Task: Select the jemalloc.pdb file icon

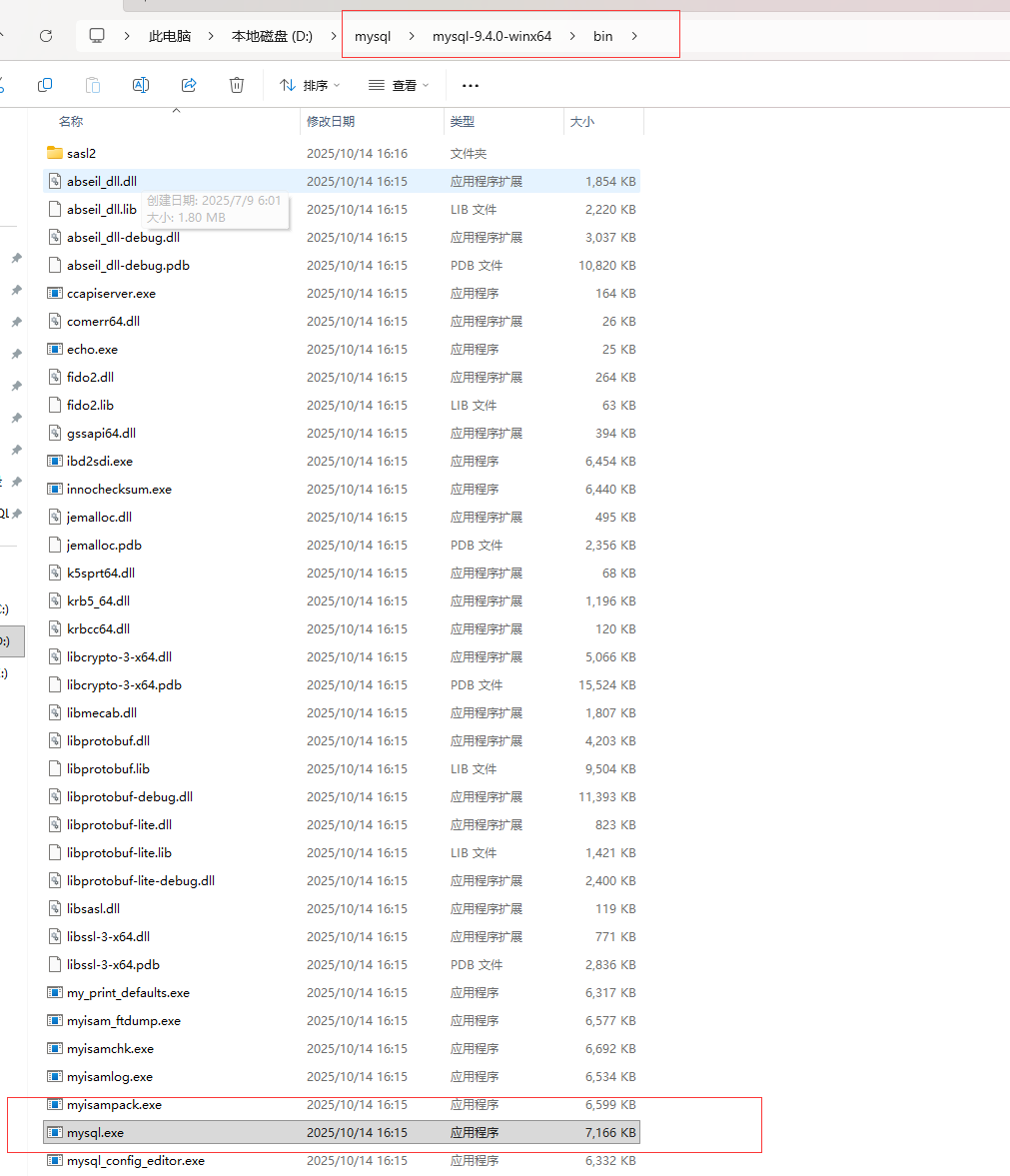Action: pyautogui.click(x=55, y=546)
